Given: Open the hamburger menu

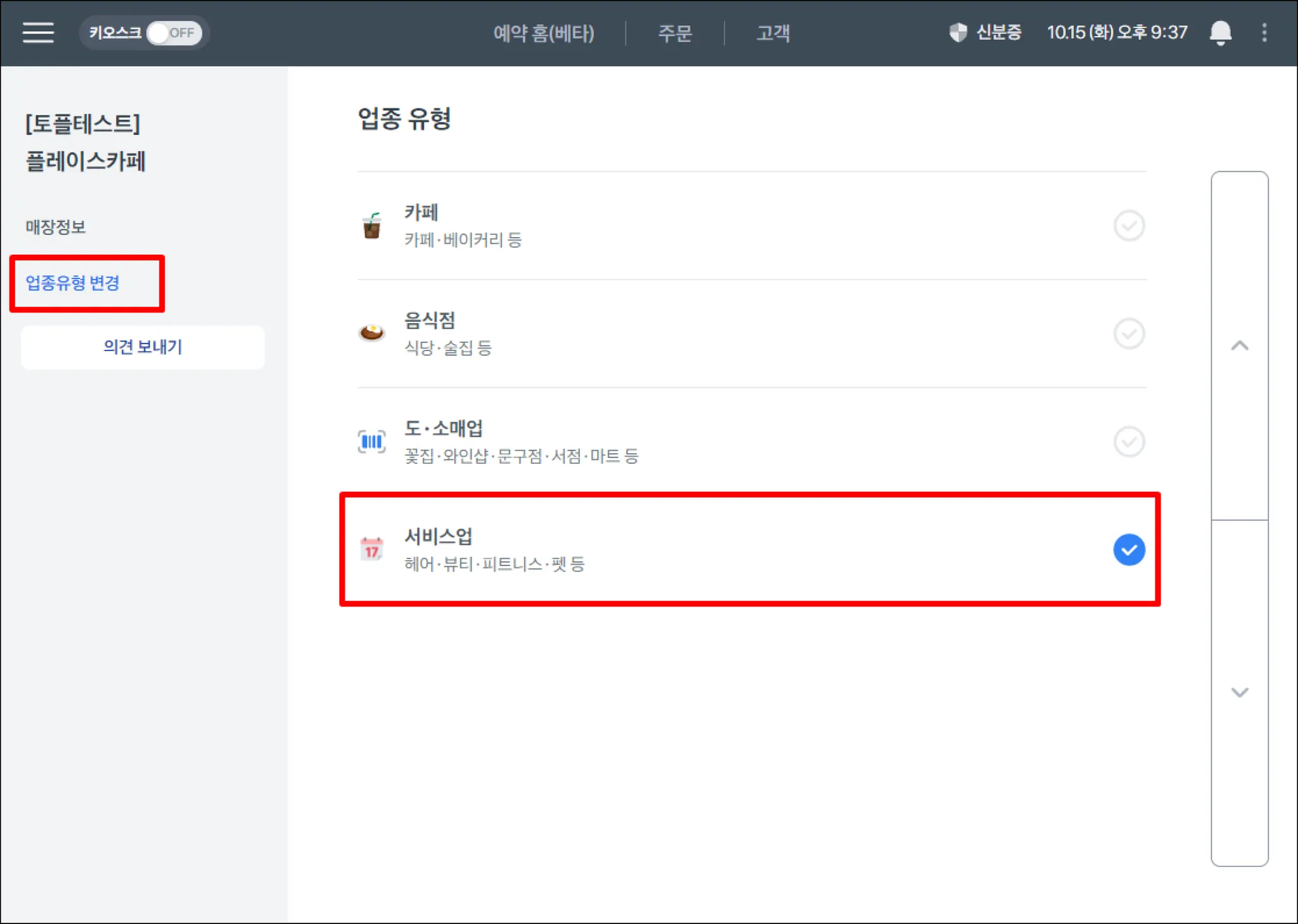Looking at the screenshot, I should coord(38,32).
